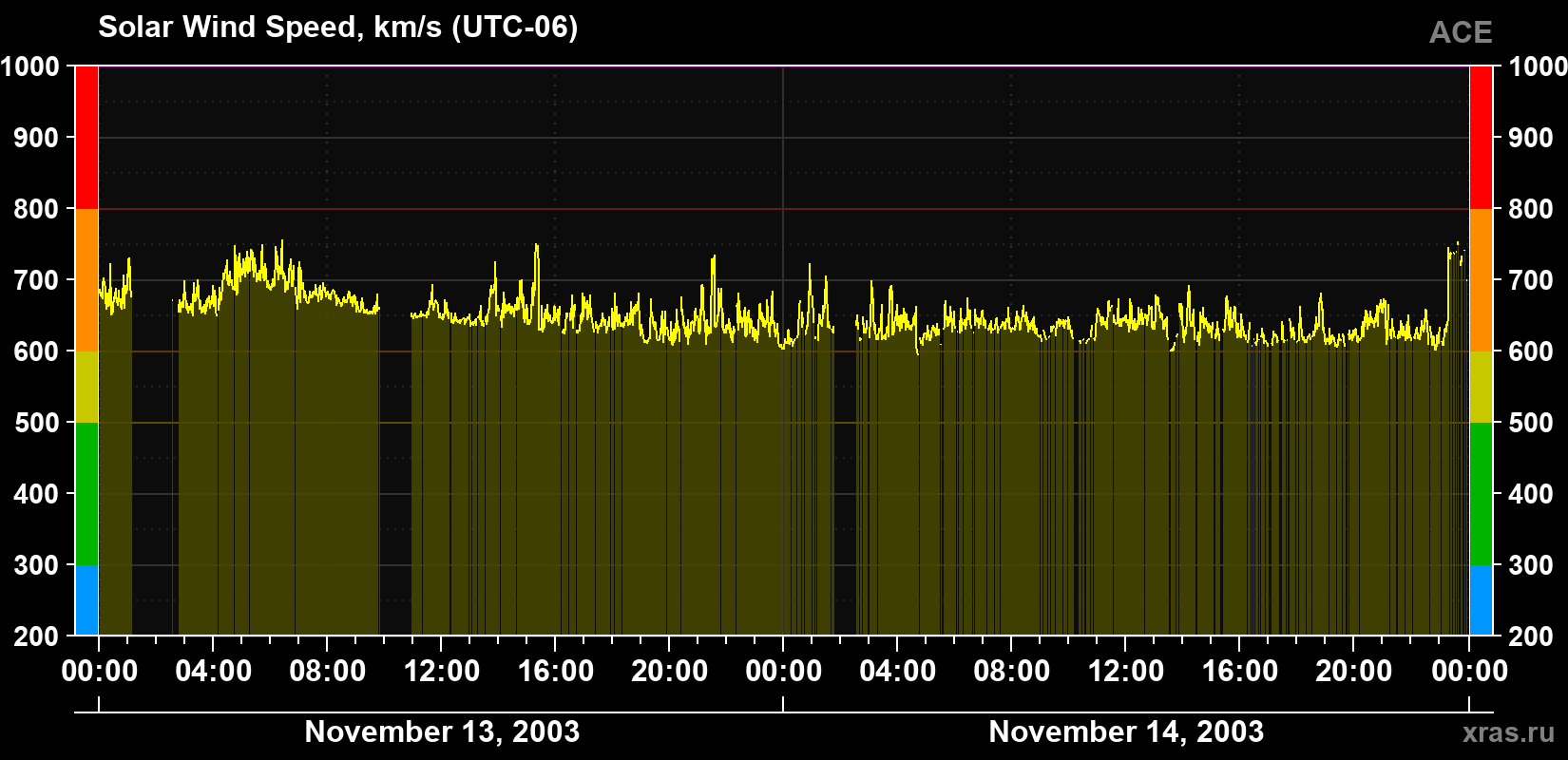Click the November 13, 2003 date label
The image size is (1568, 760).
pos(442,731)
